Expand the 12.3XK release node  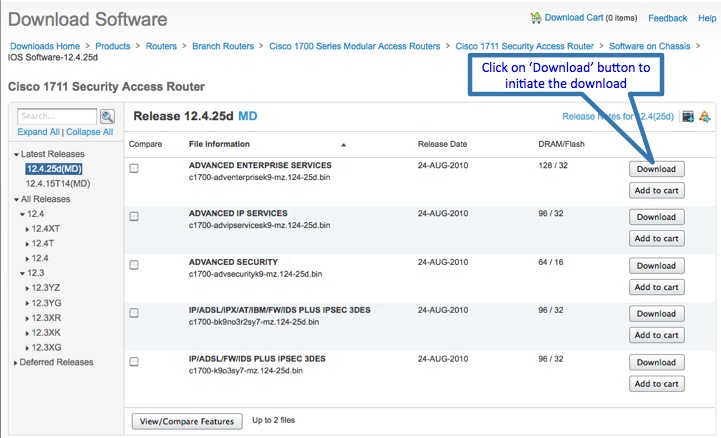pos(27,333)
